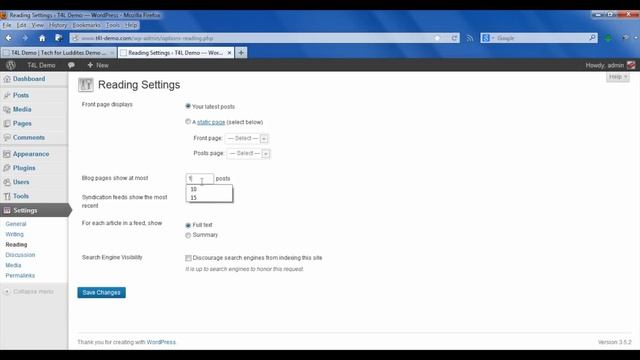The width and height of the screenshot is (640, 360).
Task: Click the green downloads arrow icon
Action: [608, 38]
